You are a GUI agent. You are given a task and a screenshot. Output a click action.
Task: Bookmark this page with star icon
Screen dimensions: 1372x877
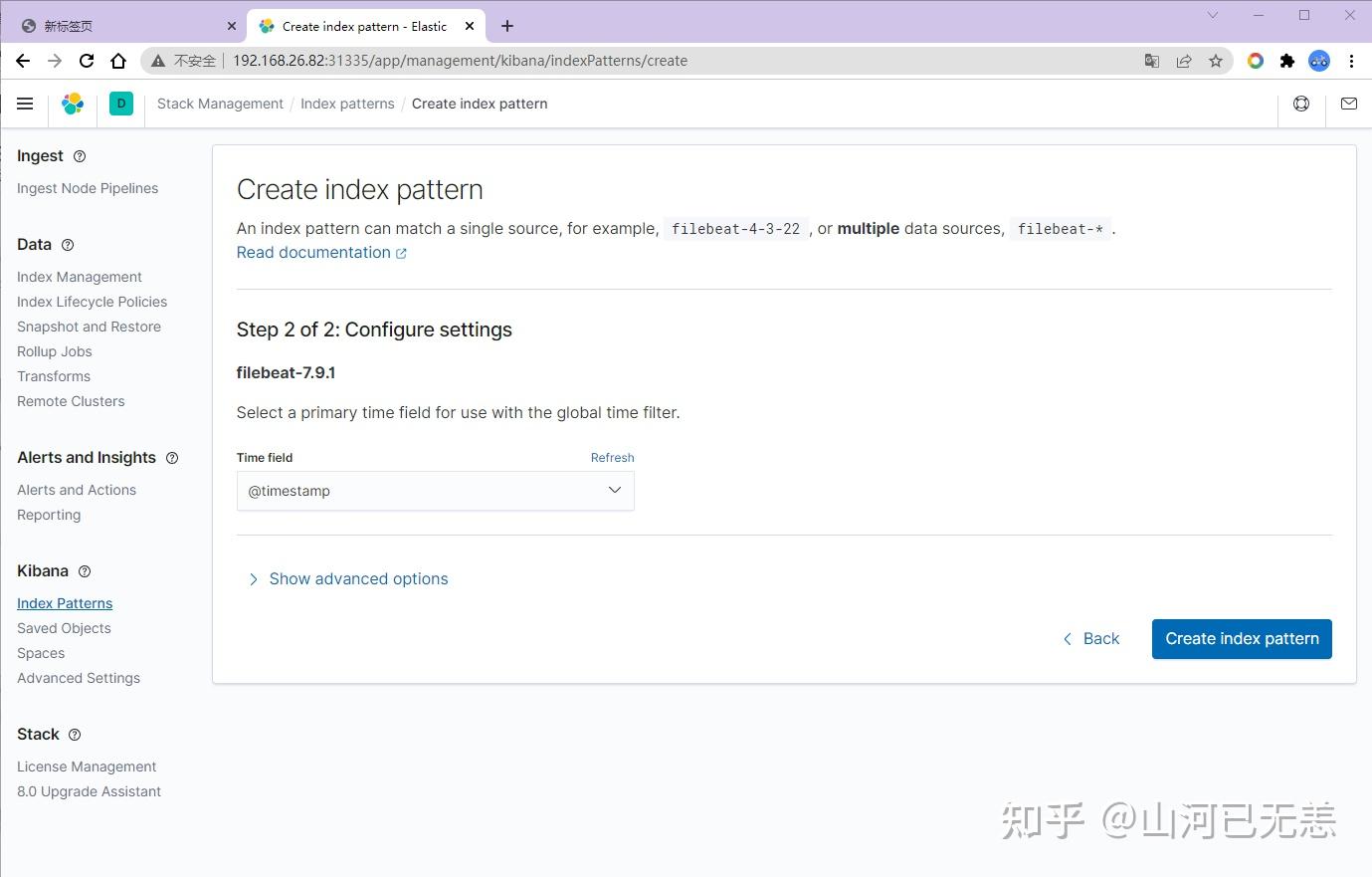coord(1216,61)
